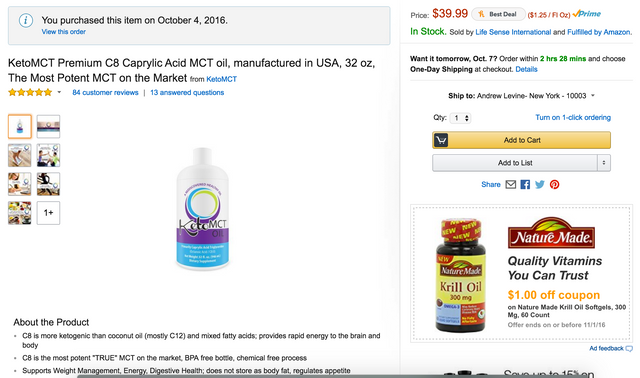Share the product on Twitter
The image size is (640, 378).
tap(540, 185)
